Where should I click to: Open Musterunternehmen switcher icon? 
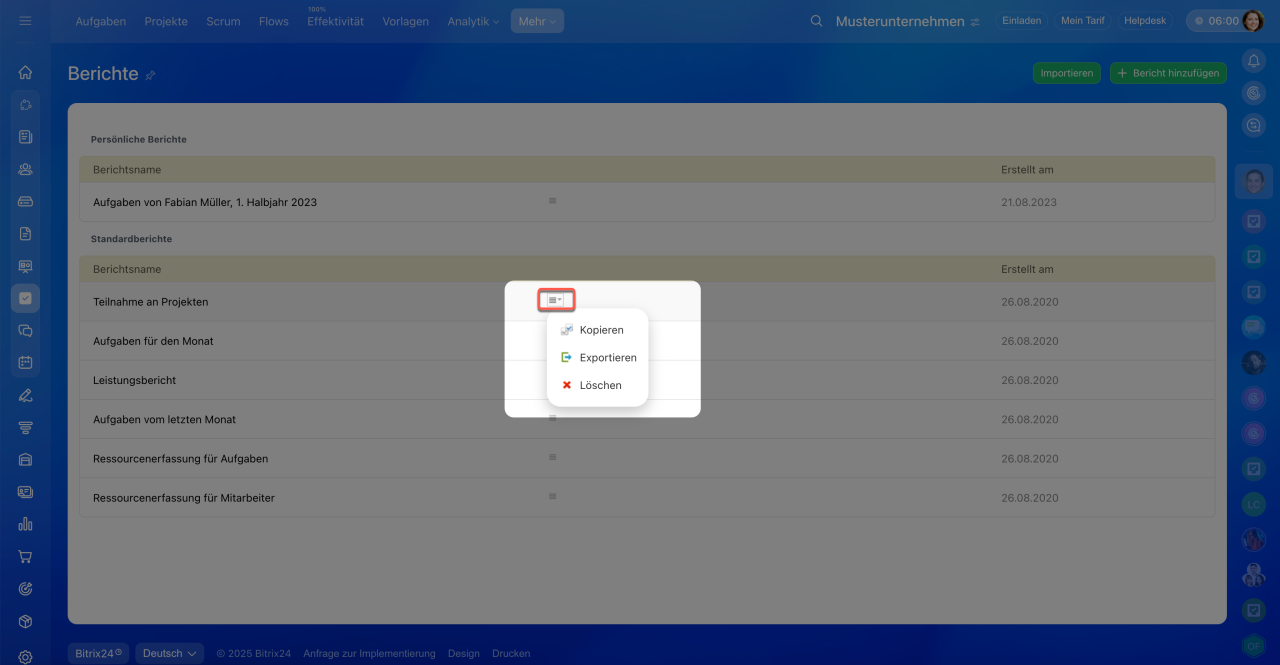pos(975,22)
